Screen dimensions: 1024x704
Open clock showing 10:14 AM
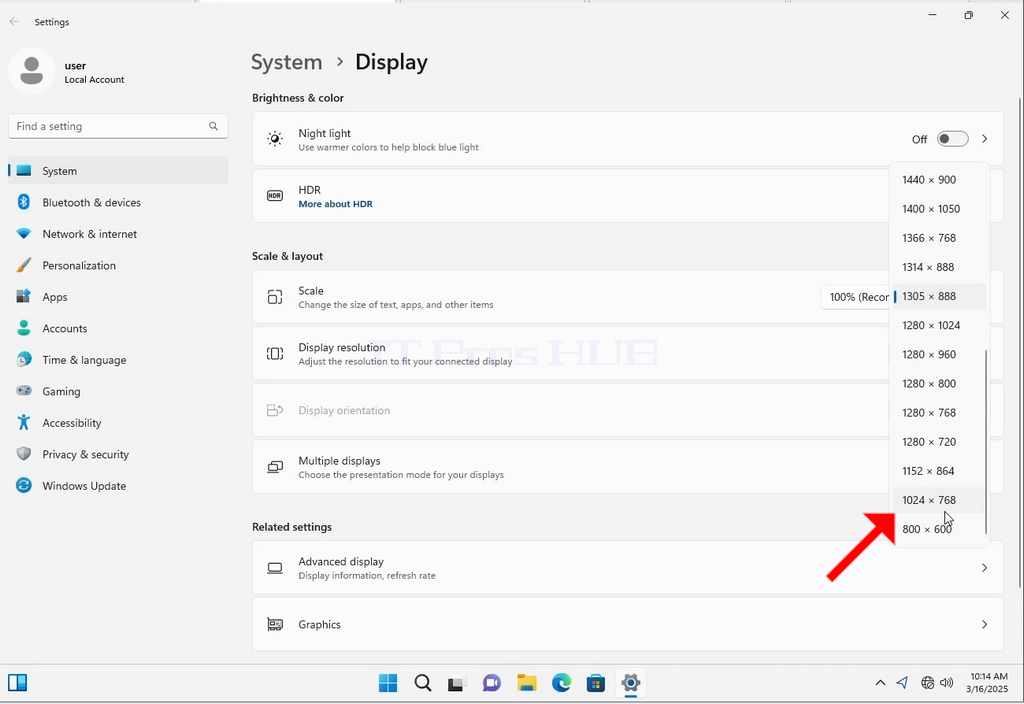[x=989, y=683]
